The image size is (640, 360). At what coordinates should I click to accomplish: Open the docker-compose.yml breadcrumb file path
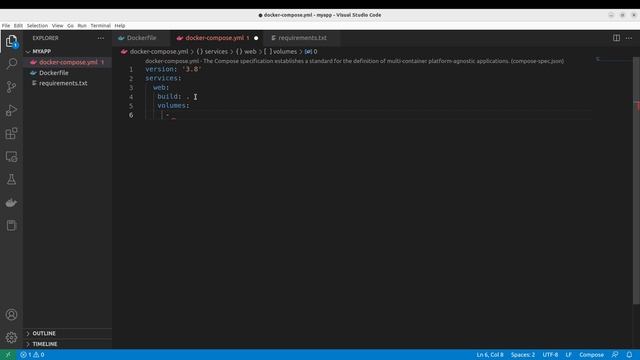tap(159, 51)
